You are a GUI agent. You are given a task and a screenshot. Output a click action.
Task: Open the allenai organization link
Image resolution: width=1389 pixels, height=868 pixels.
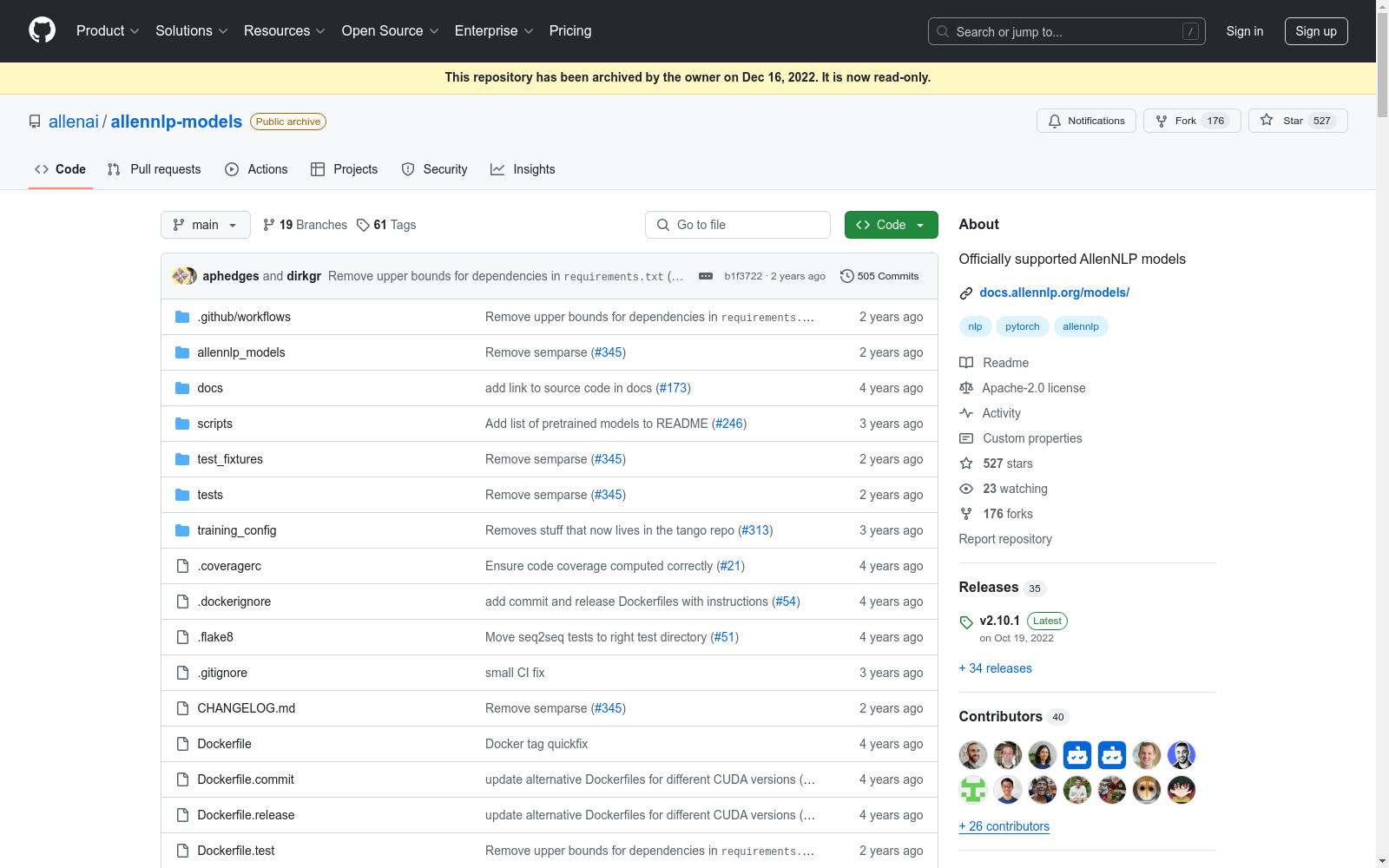(x=74, y=122)
